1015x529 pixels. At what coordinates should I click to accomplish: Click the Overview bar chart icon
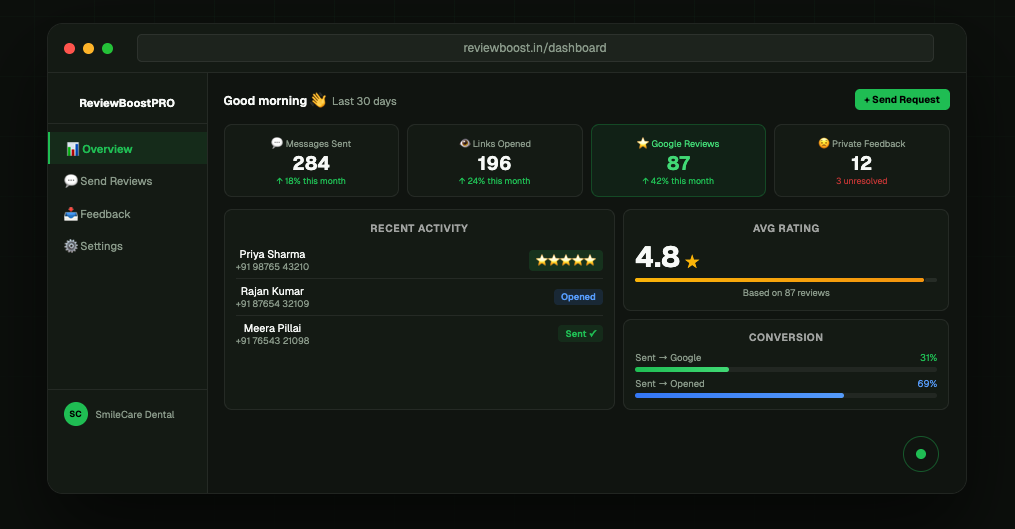[72, 149]
